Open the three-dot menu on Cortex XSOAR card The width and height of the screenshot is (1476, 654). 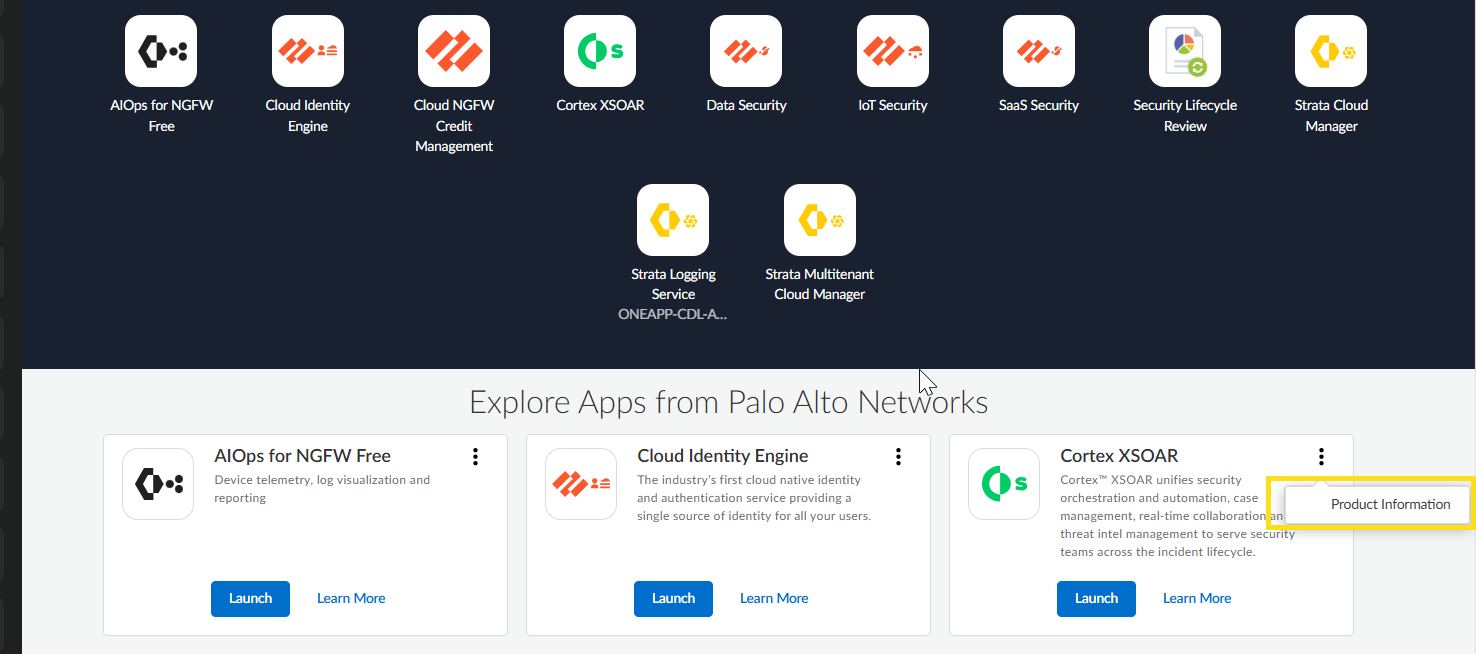coord(1321,457)
